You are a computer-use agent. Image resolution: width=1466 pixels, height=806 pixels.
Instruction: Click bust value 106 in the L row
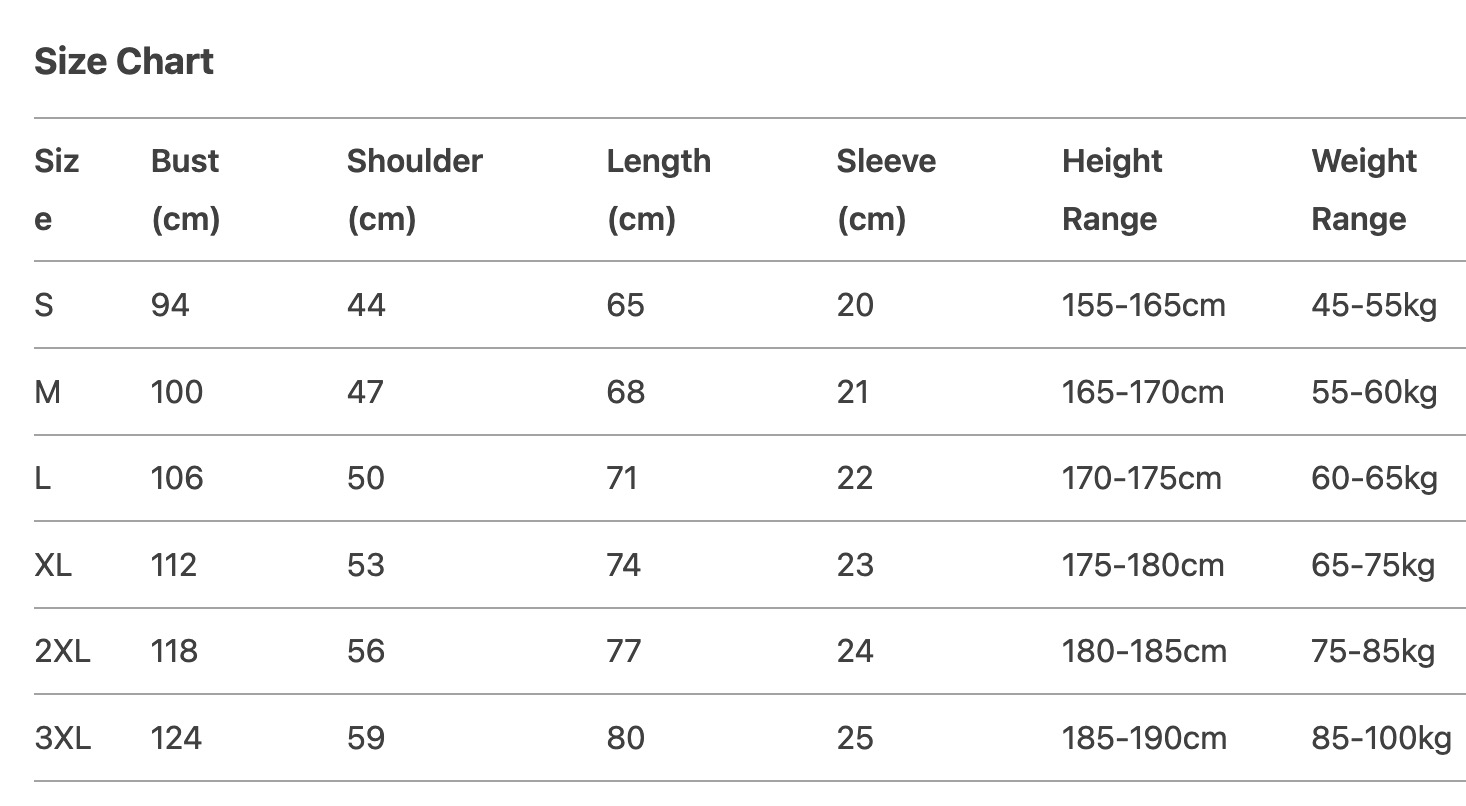pyautogui.click(x=177, y=478)
